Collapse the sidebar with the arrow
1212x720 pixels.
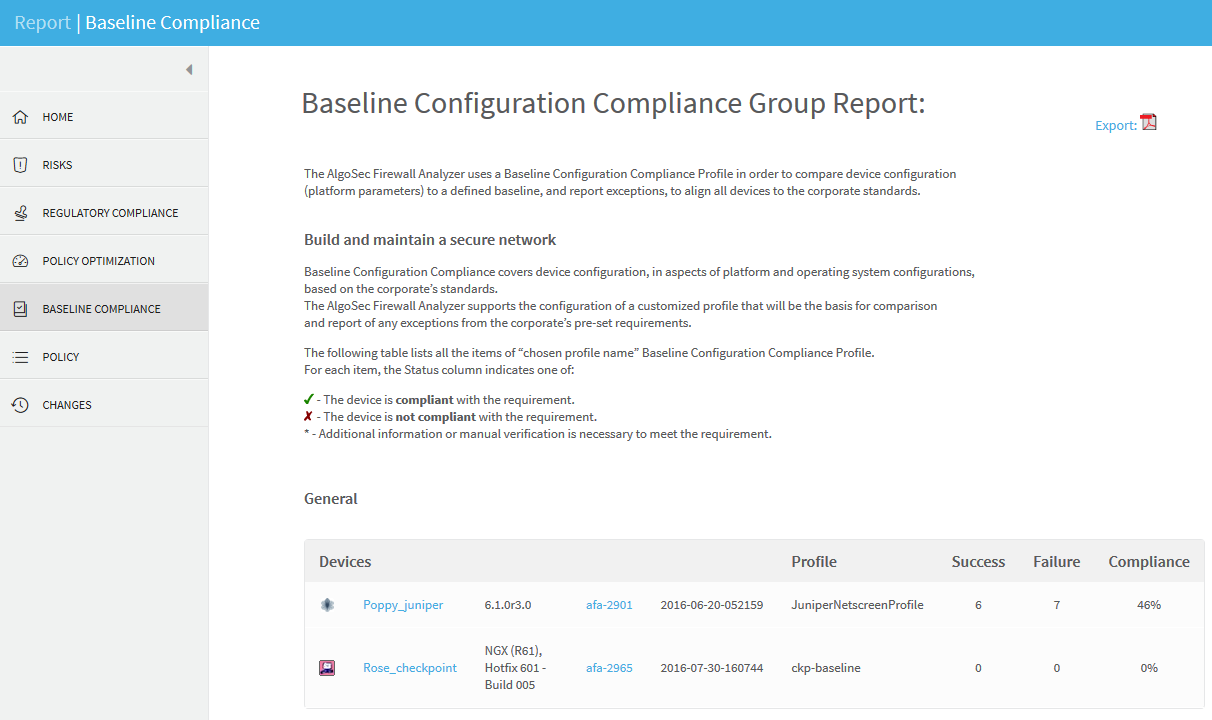[188, 69]
